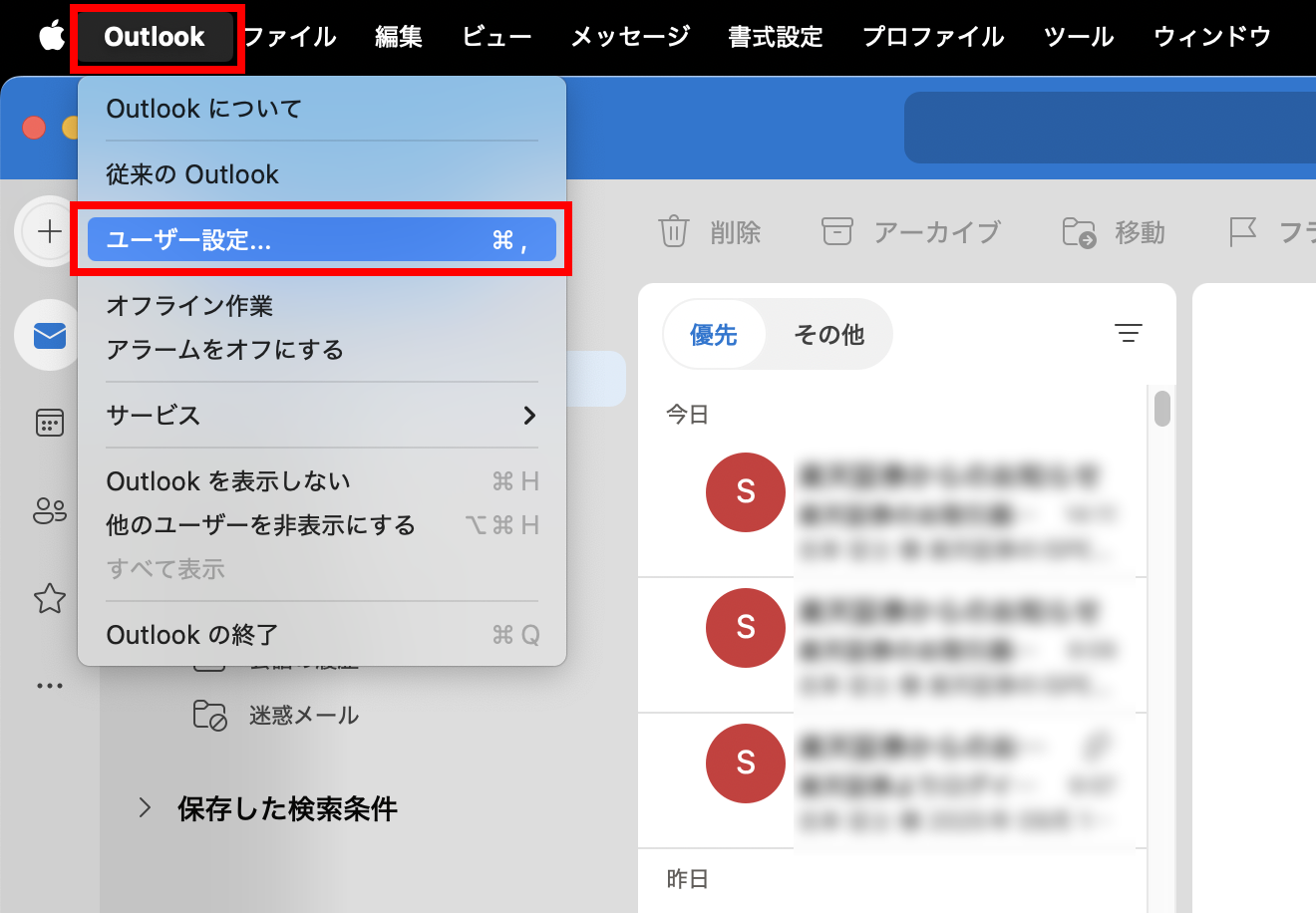Screen dimensions: 1316x913
Task: Expand 保存した検索条件 section
Action: tap(145, 807)
